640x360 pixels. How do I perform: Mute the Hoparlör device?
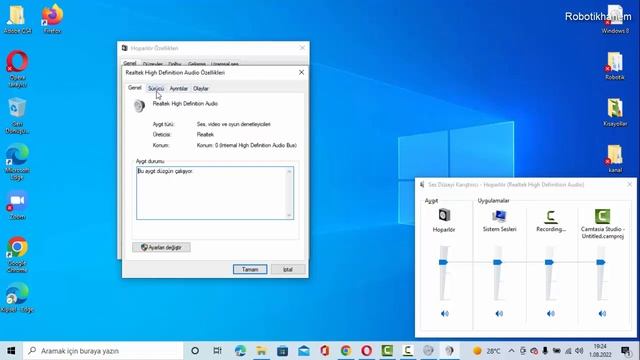coord(445,313)
